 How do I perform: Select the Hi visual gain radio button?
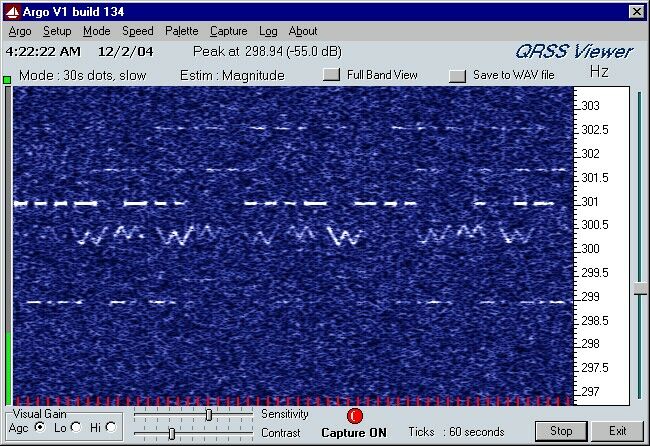(111, 427)
